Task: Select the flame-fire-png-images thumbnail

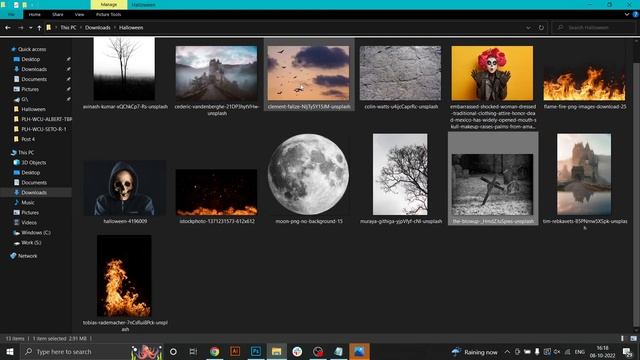Action: click(584, 83)
